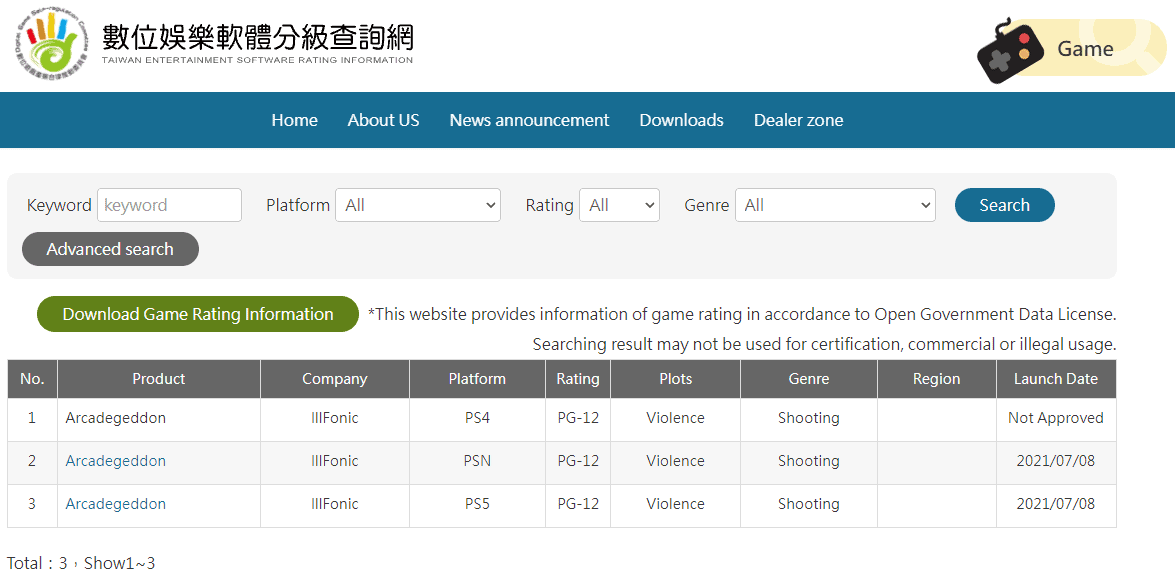Screen dimensions: 1175x581
Task: Open the Rating dropdown
Action: [619, 205]
